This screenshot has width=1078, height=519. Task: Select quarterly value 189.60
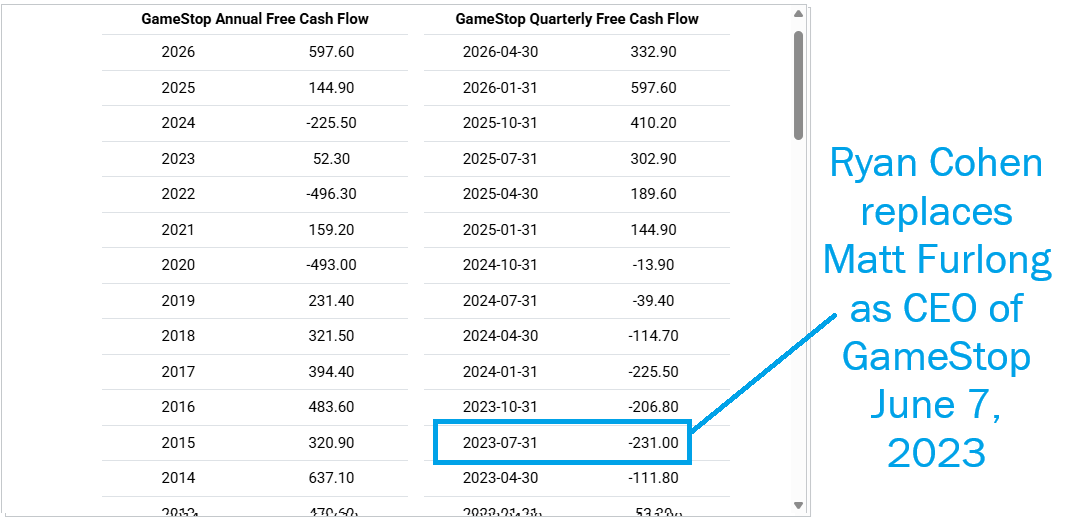click(x=653, y=194)
